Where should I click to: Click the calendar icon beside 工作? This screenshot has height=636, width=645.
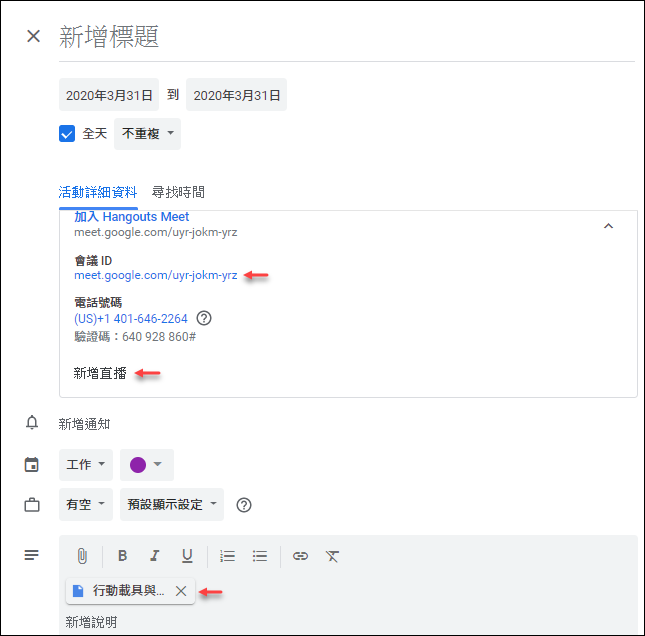click(x=32, y=464)
